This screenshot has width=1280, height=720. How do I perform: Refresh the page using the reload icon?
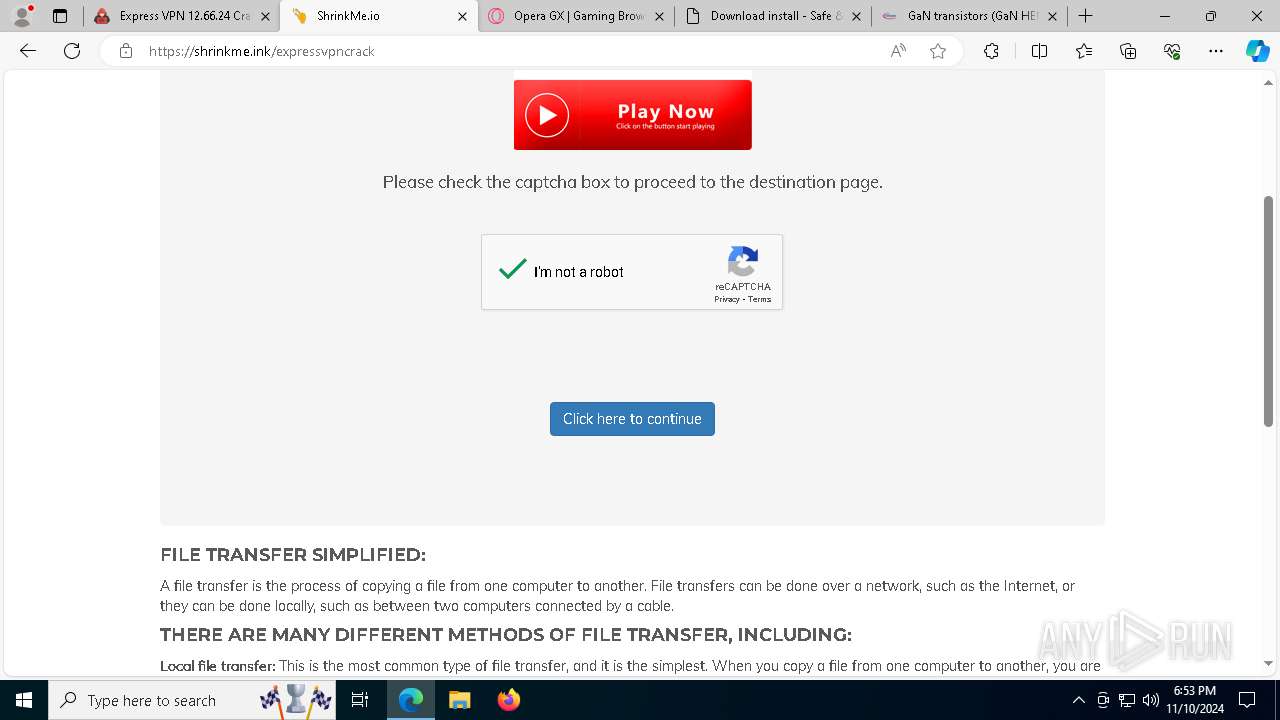pos(72,51)
